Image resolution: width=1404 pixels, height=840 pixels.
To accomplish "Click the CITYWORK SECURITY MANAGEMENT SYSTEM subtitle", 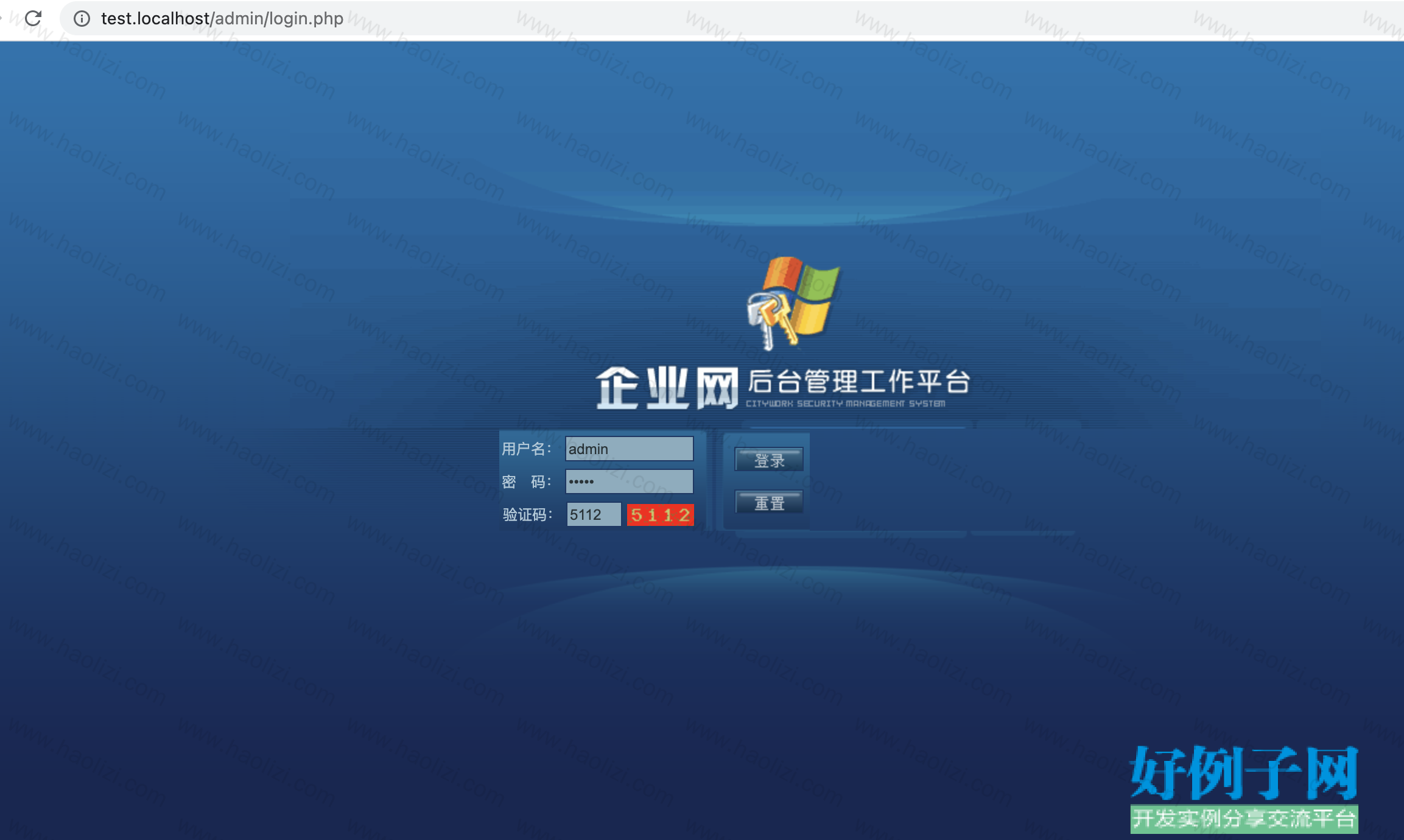I will 846,404.
